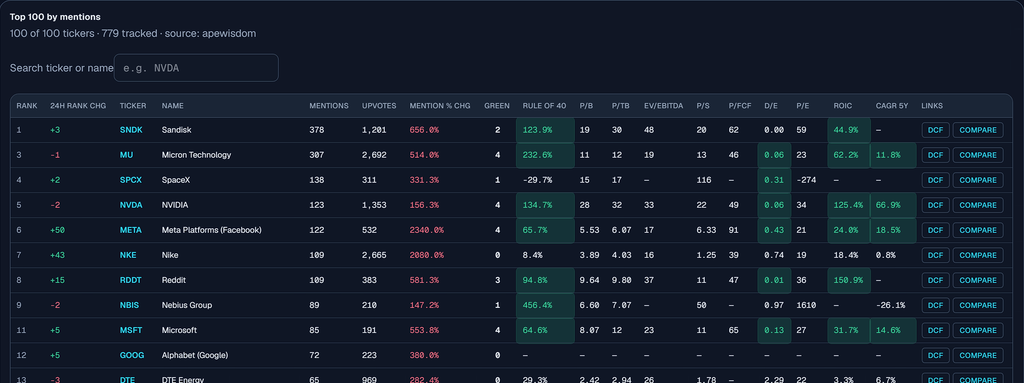Sort by RULE OF 40 column header
Viewport: 1024px width, 383px height.
click(544, 106)
